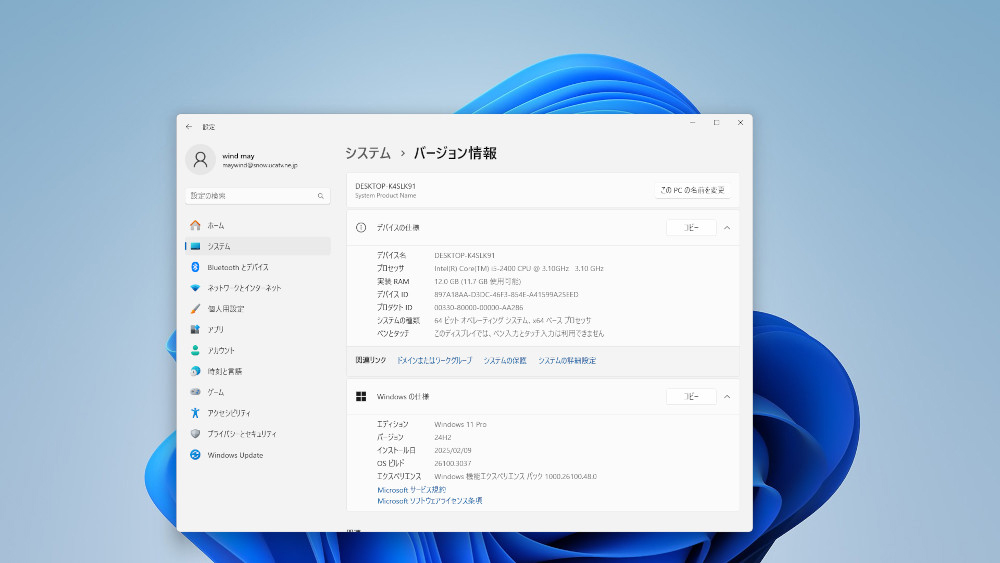Open 時刻と言語 globe clock icon
This screenshot has height=563, width=1000.
click(x=195, y=371)
